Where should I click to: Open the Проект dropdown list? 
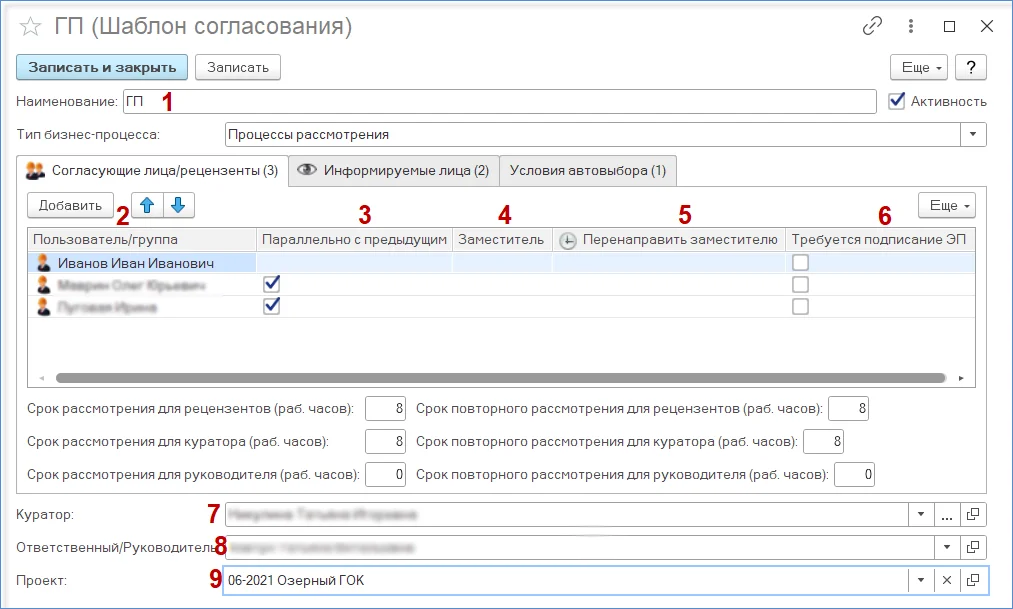[920, 580]
